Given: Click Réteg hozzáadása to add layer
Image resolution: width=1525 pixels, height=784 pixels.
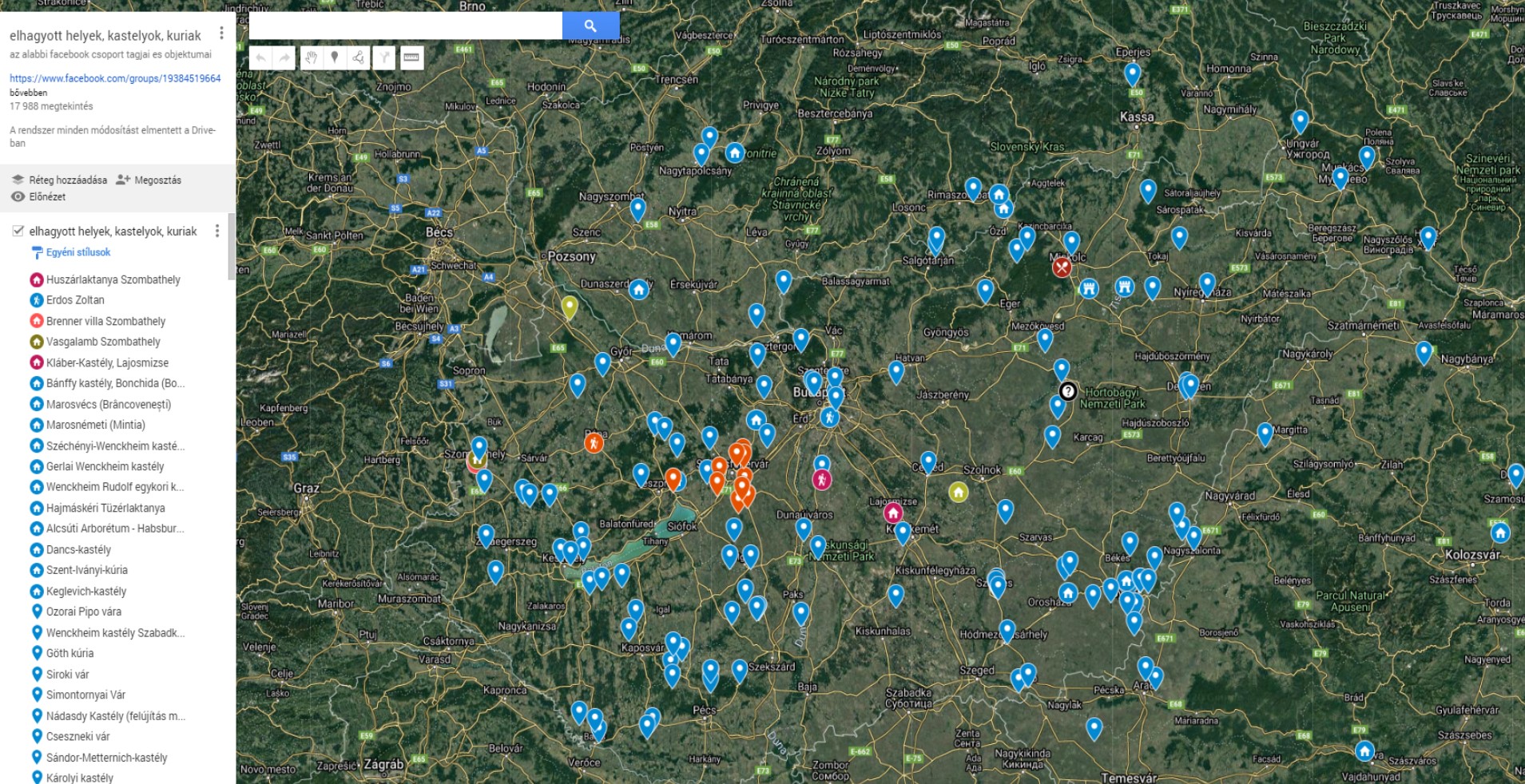Looking at the screenshot, I should tap(60, 180).
